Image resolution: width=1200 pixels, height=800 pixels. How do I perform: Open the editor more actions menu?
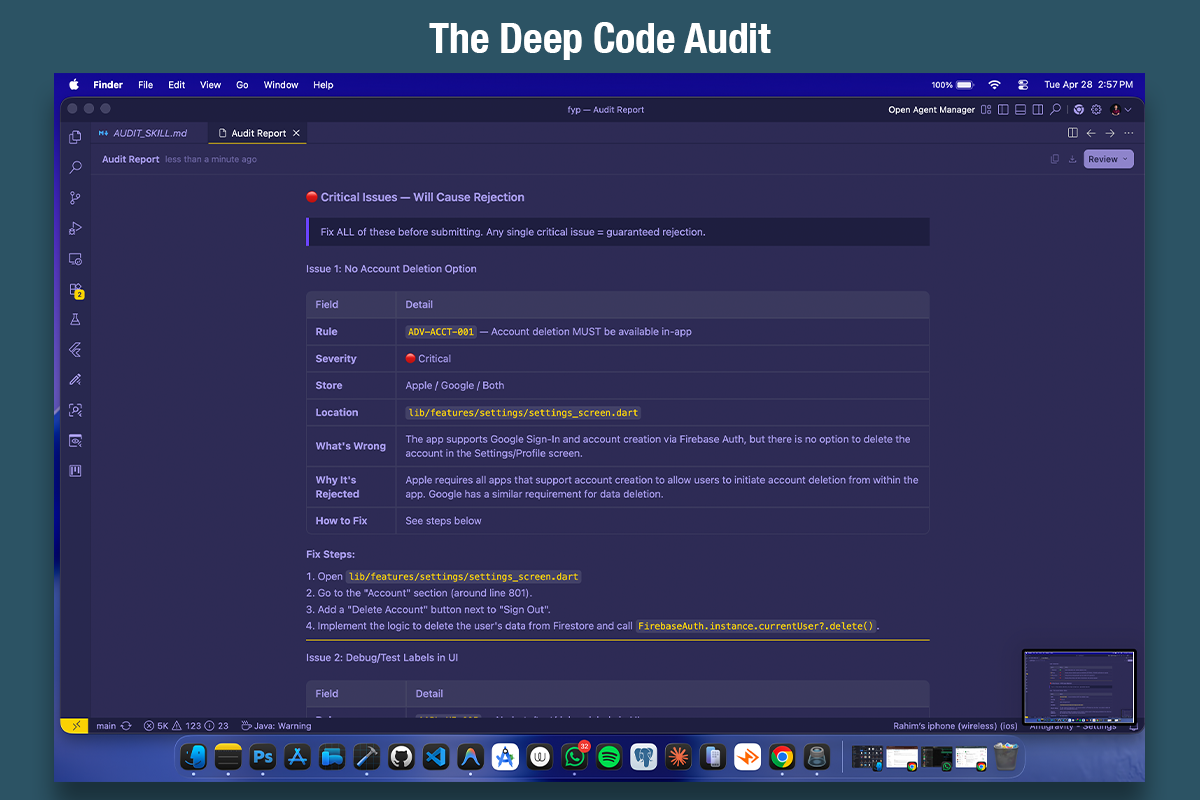pyautogui.click(x=1129, y=133)
